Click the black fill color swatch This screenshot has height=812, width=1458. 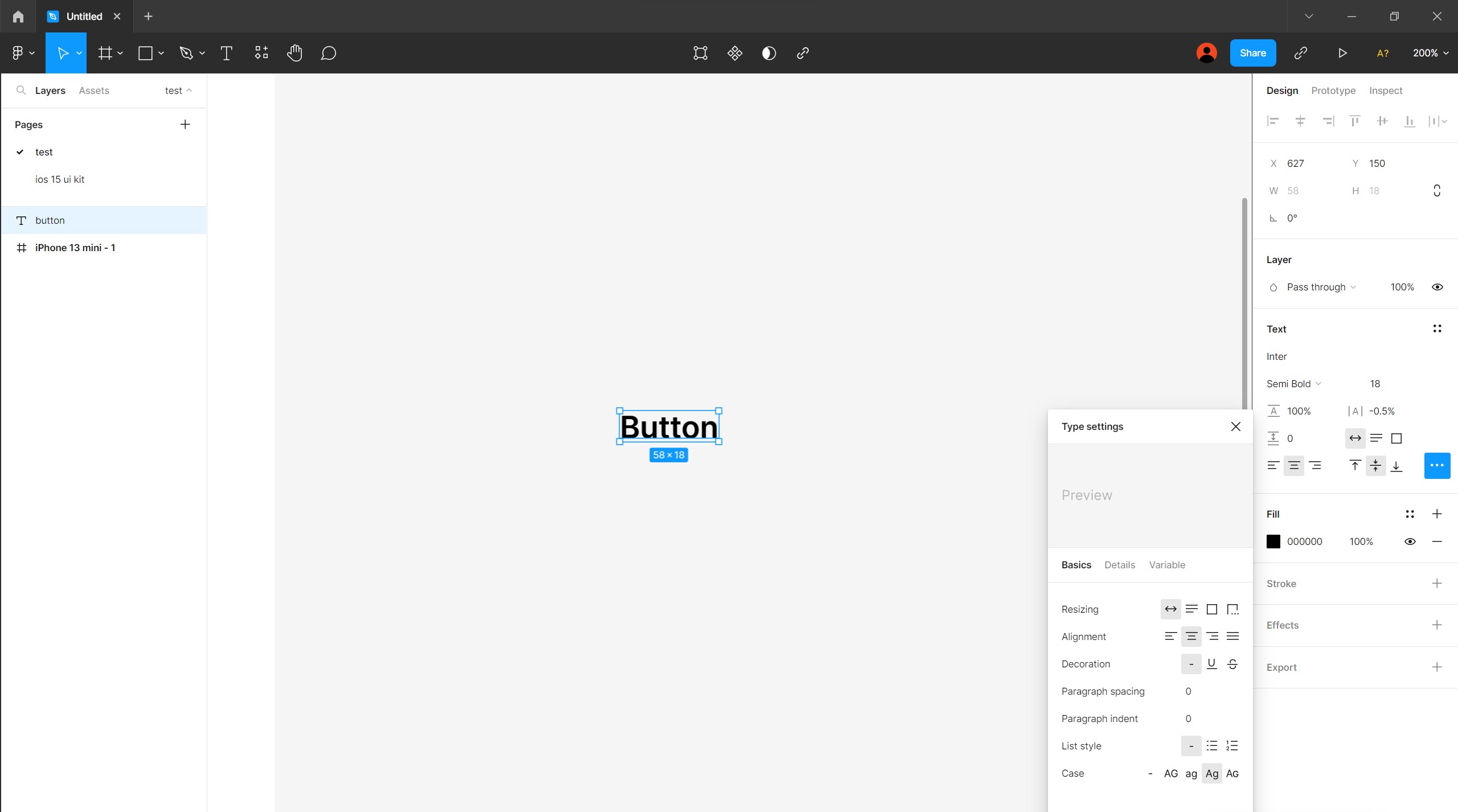pyautogui.click(x=1273, y=542)
